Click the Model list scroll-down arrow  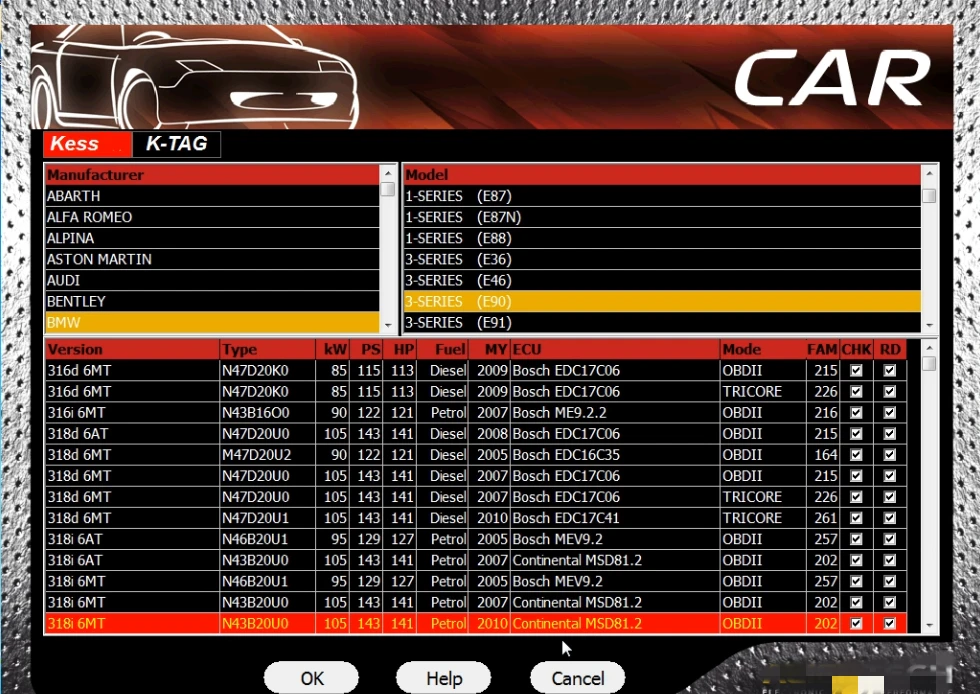929,325
